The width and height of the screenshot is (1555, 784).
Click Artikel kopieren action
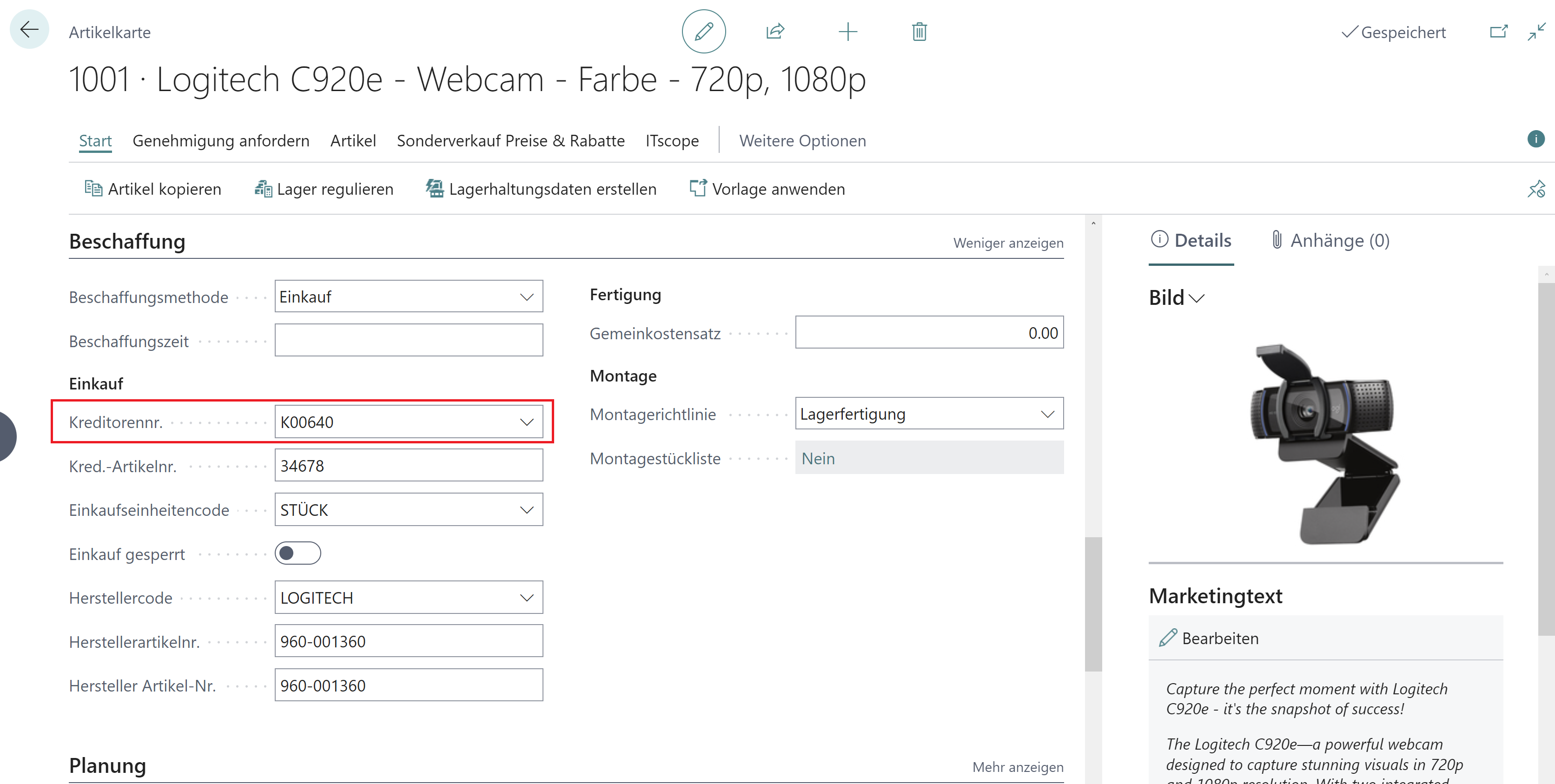153,189
